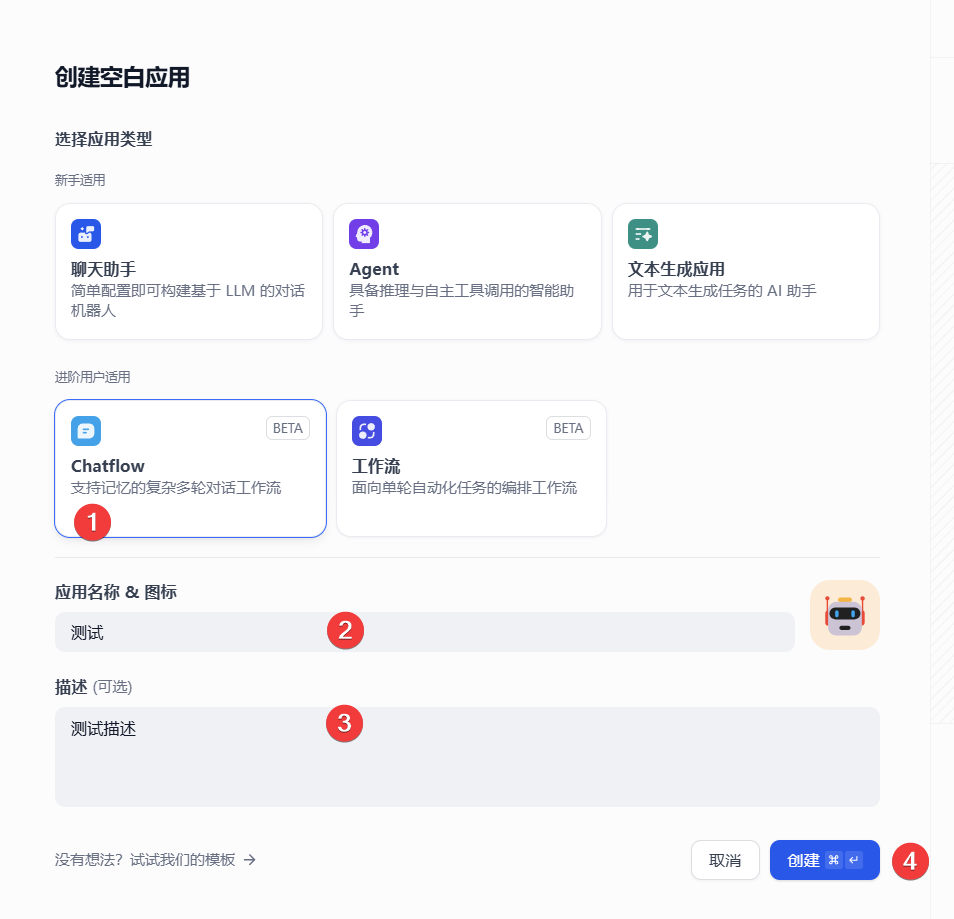Click the 创建 button
Viewport: 954px width, 919px height.
(824, 860)
